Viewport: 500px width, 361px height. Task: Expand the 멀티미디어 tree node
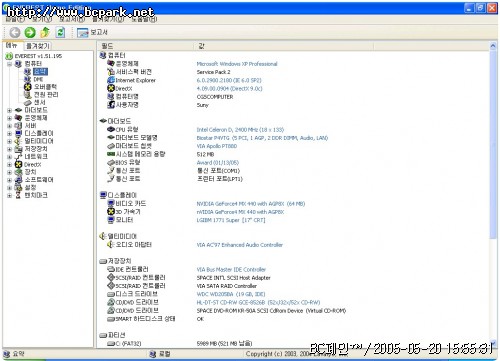9,141
